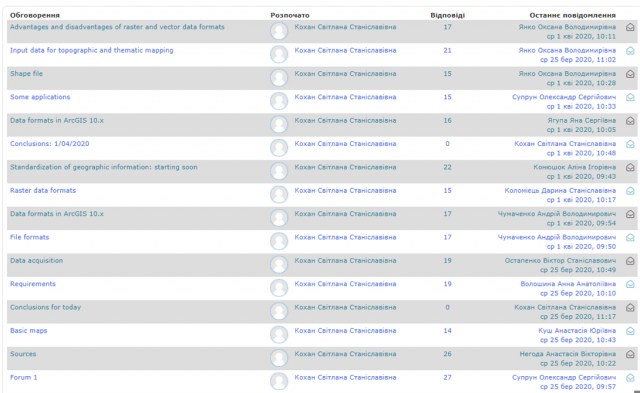
Task: Click author avatar in Data acquisition row
Action: [x=279, y=265]
